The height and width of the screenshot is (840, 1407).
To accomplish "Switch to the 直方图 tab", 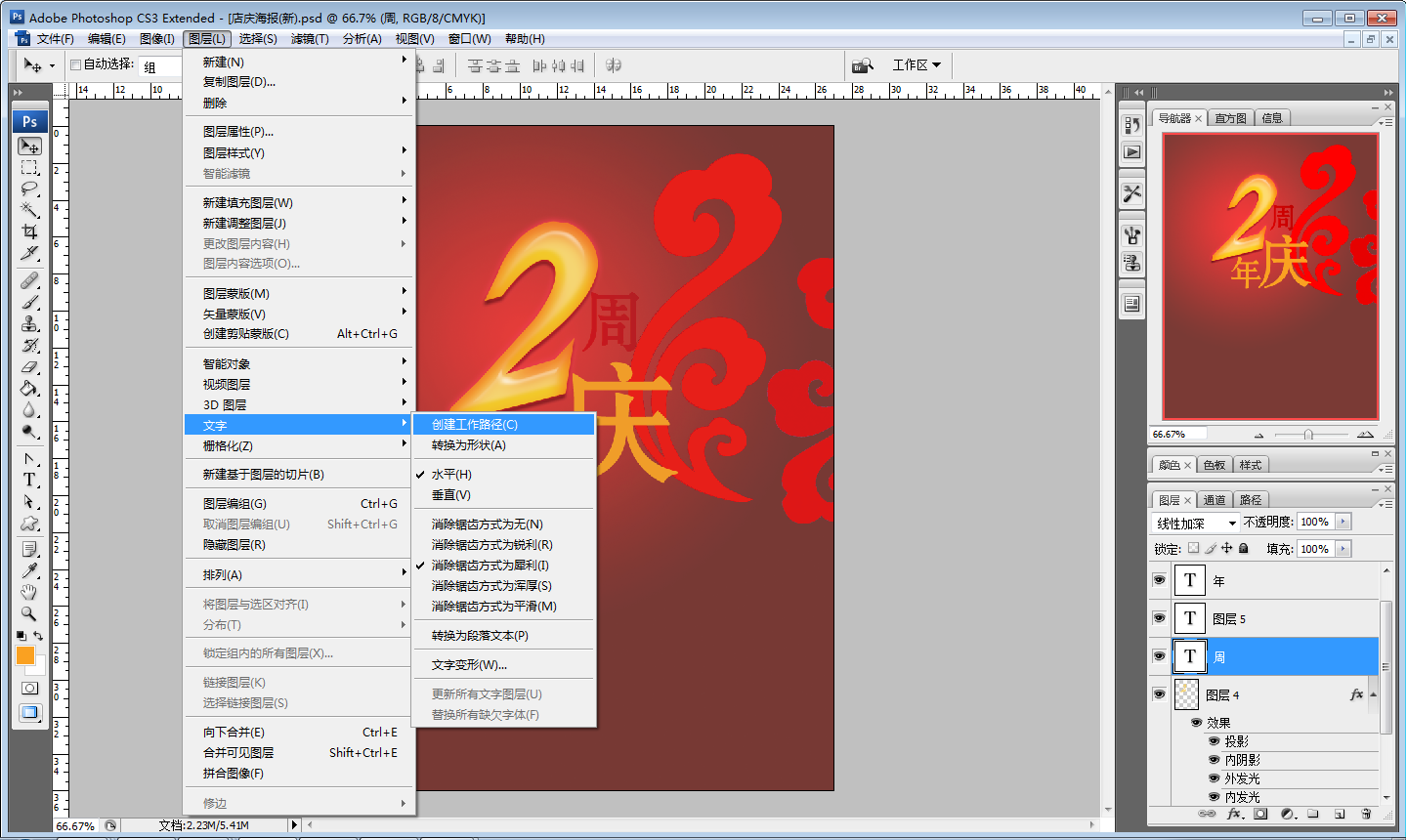I will (1230, 118).
